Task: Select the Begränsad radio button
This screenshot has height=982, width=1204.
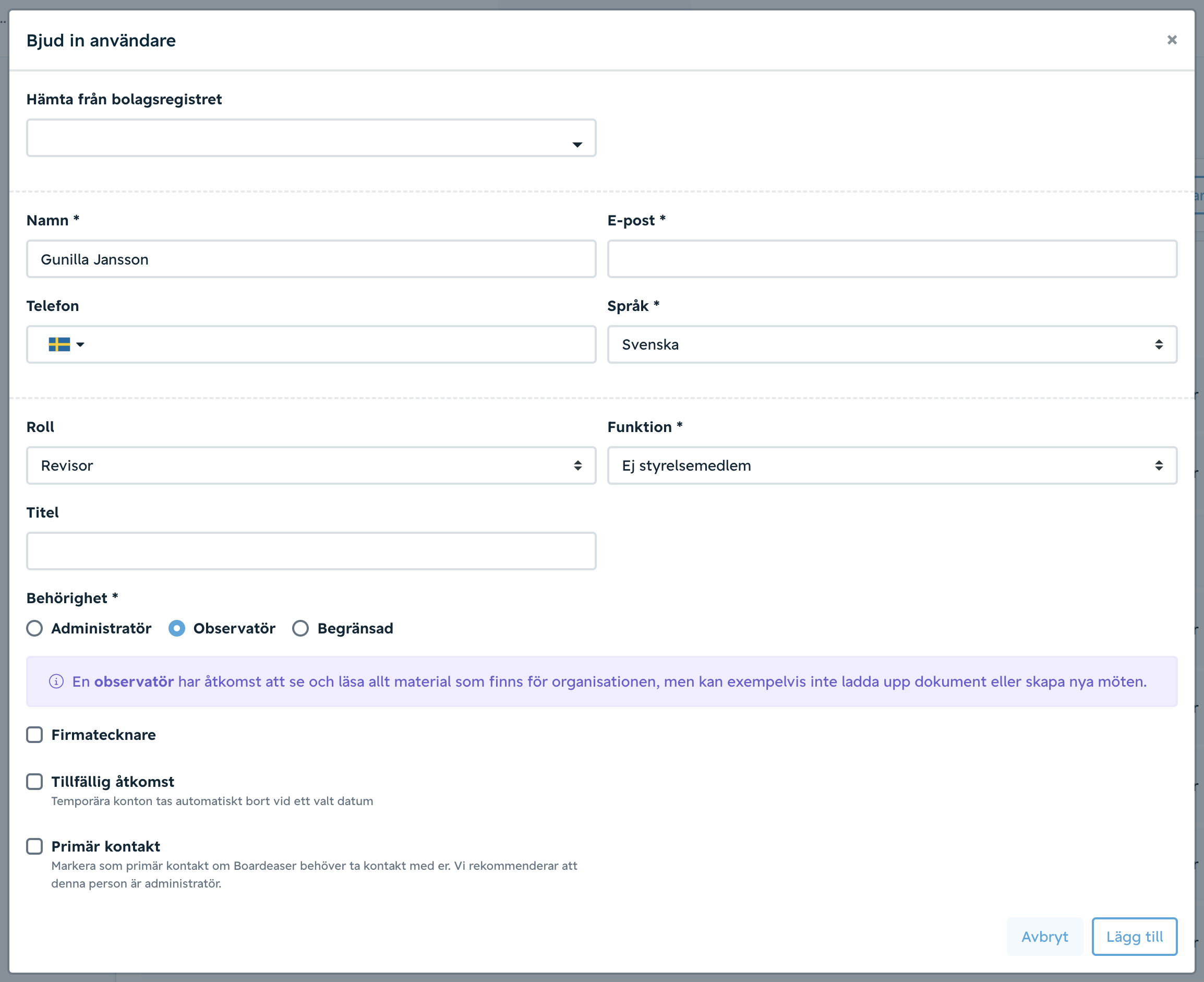Action: click(x=300, y=628)
